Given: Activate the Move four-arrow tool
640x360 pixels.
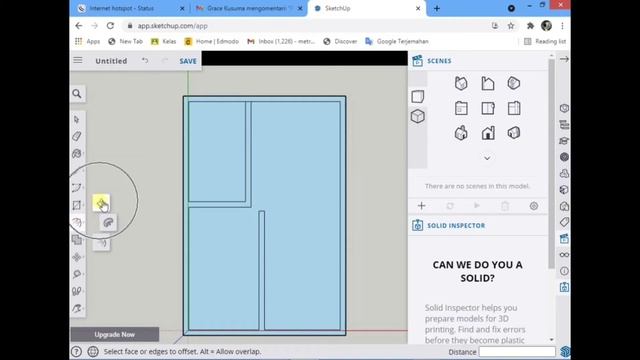Looking at the screenshot, I should click(77, 257).
